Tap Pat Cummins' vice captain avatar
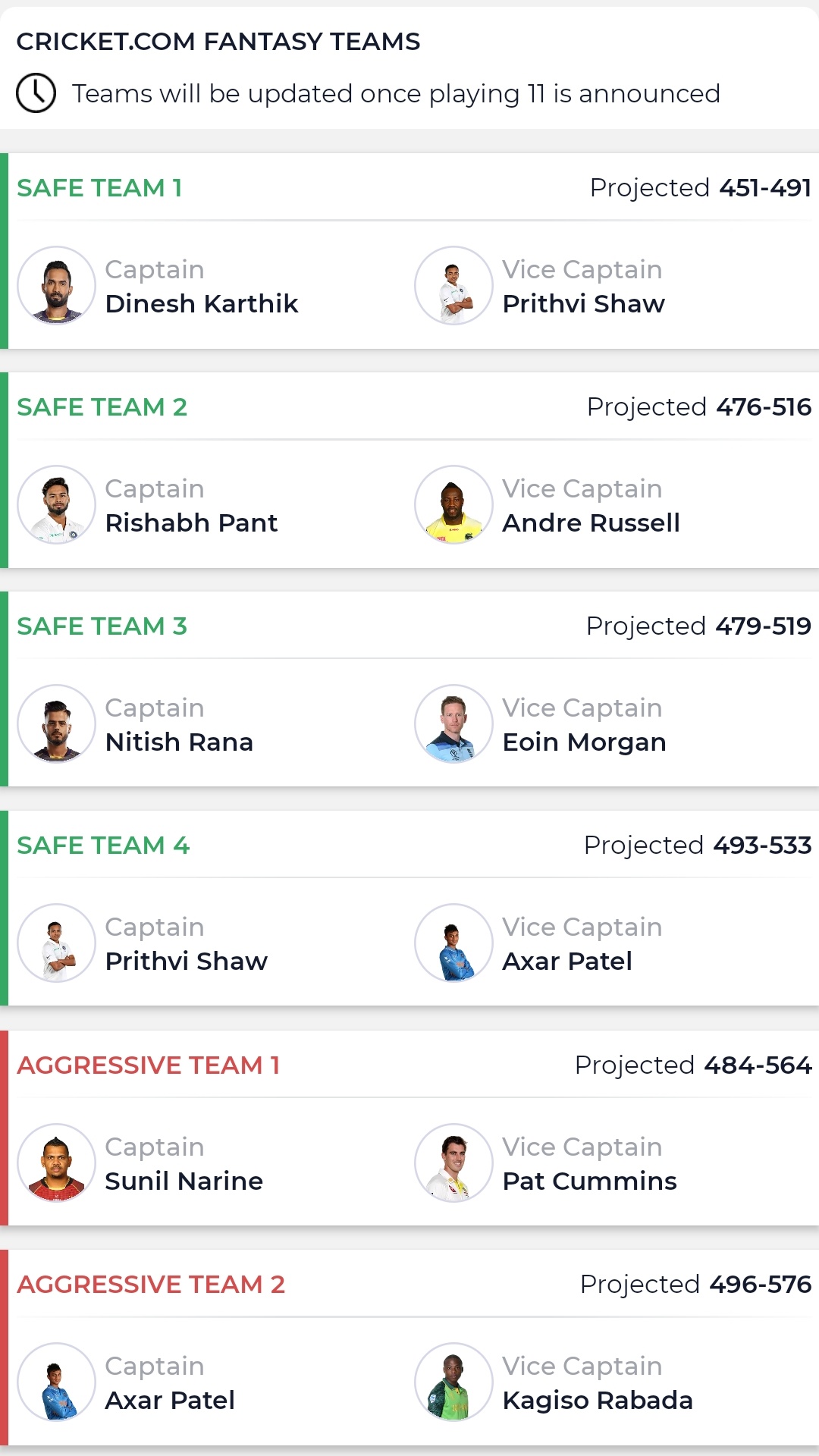Image resolution: width=819 pixels, height=1456 pixels. click(453, 1163)
